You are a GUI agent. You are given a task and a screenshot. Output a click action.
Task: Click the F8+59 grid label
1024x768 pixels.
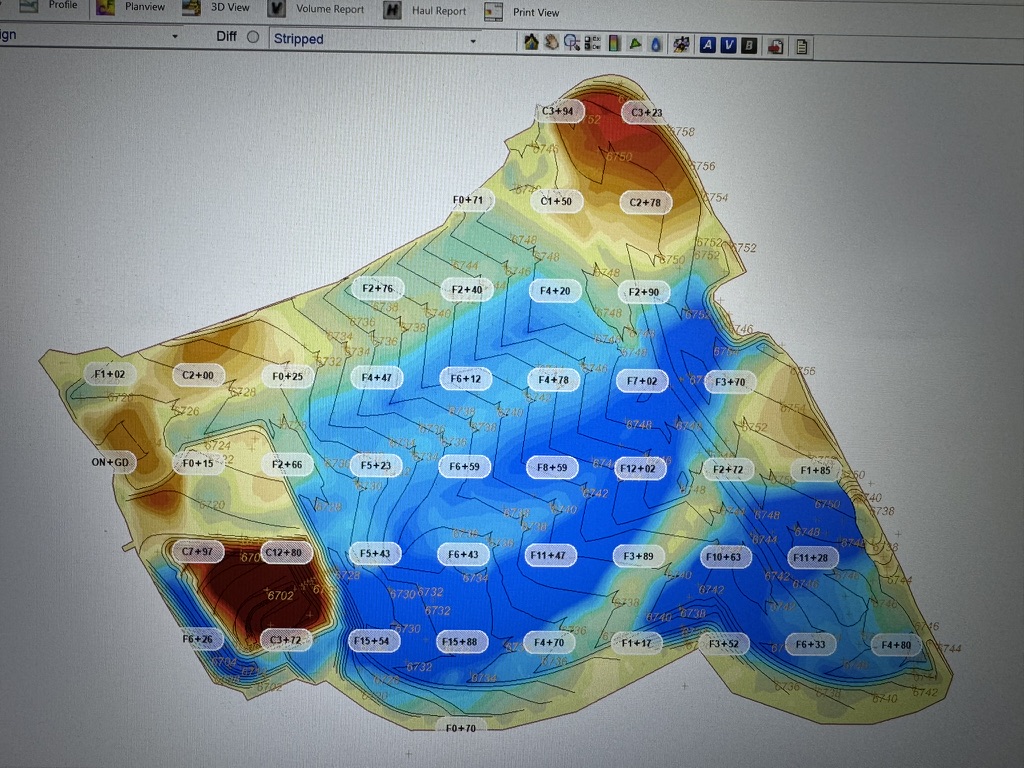552,468
